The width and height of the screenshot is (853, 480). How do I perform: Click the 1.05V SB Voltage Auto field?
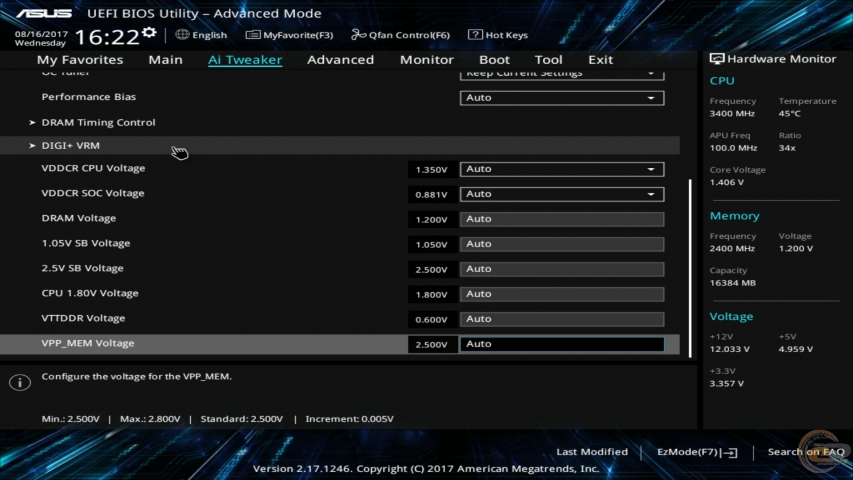coord(562,244)
